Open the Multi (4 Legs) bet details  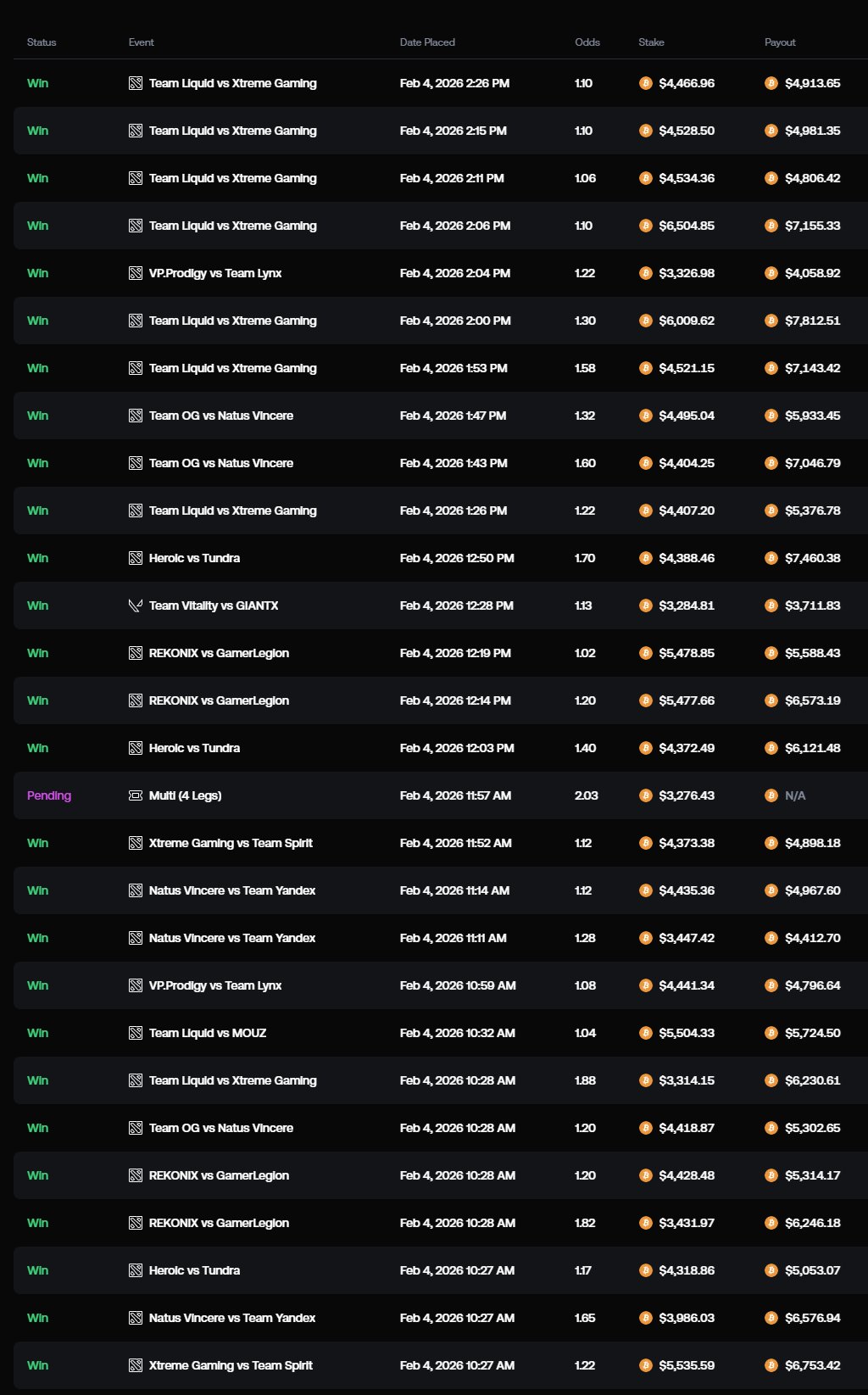185,795
